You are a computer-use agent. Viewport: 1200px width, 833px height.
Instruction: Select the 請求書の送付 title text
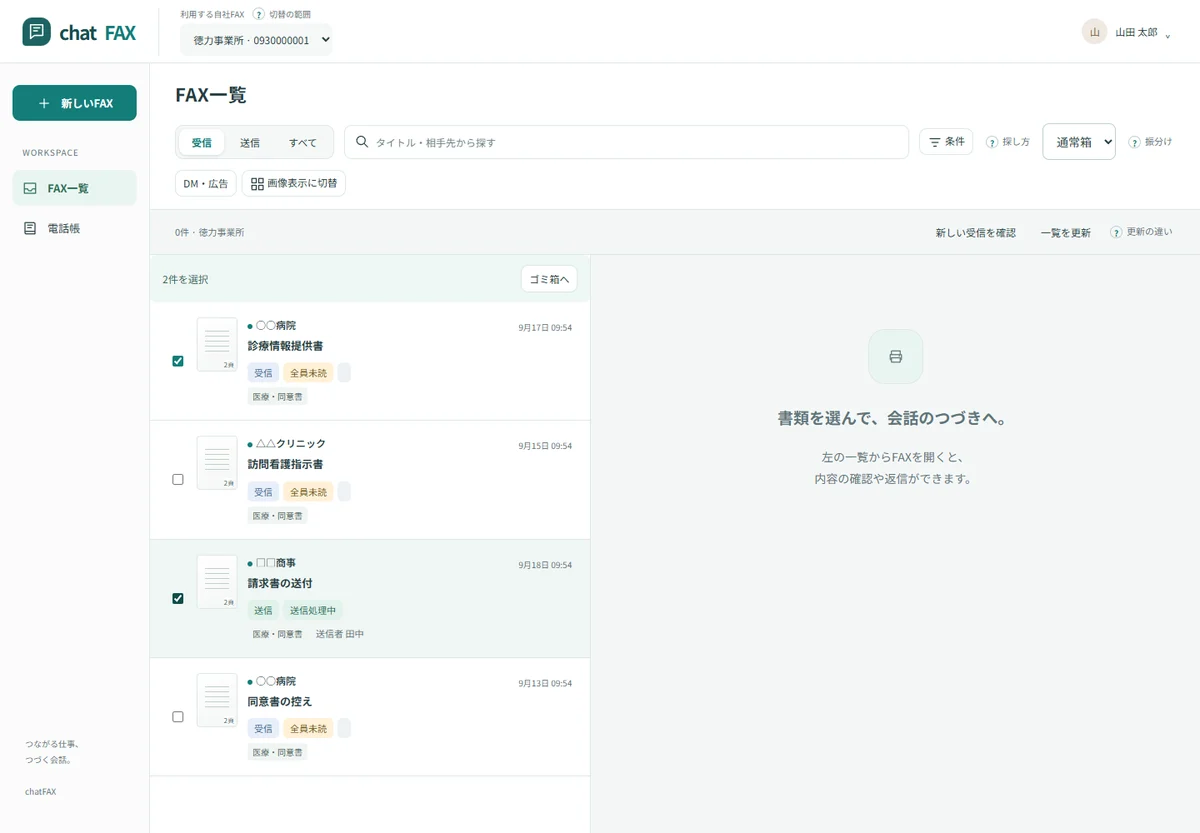click(x=280, y=583)
